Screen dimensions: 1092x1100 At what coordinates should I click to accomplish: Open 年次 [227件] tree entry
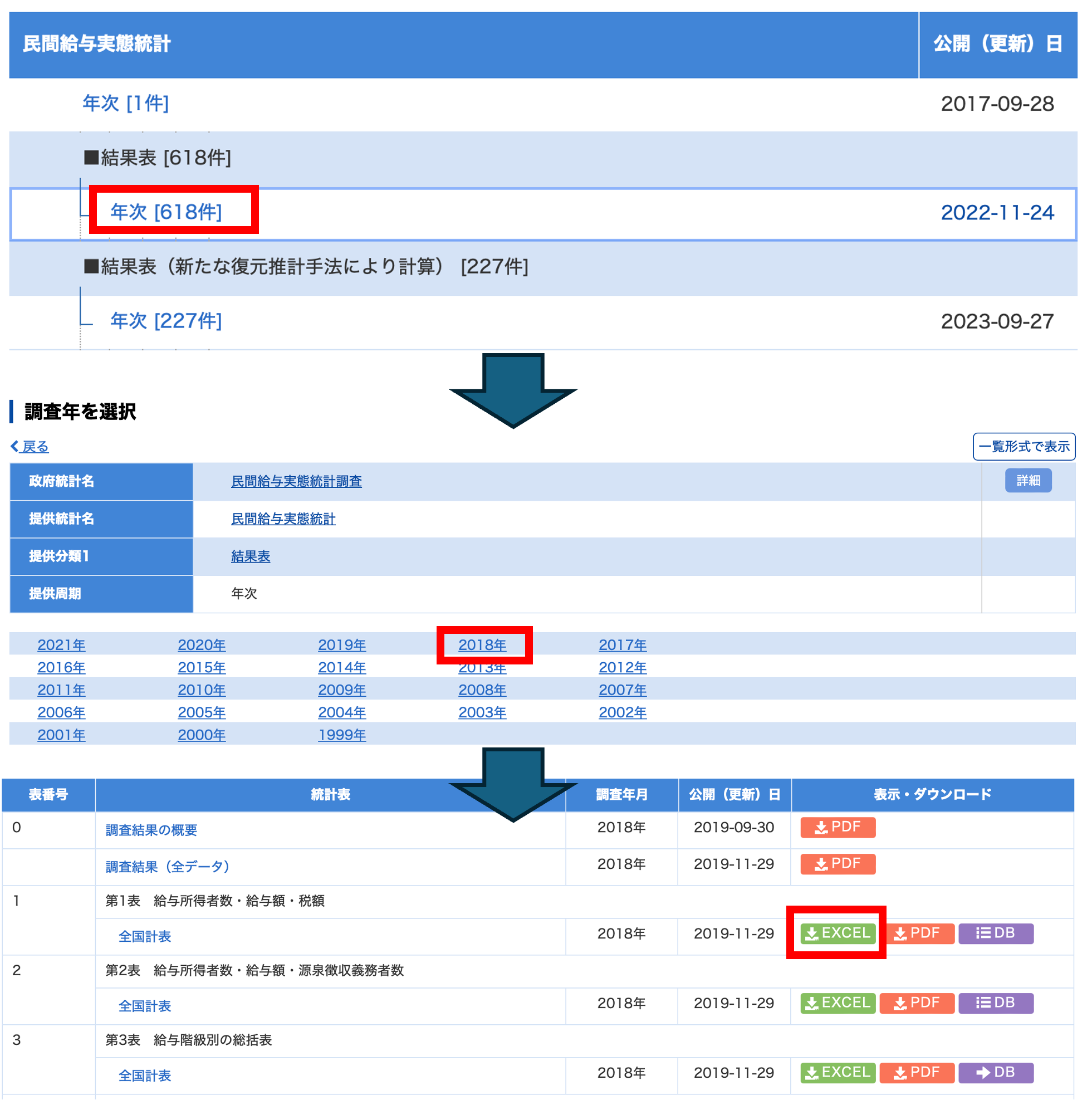pos(166,321)
